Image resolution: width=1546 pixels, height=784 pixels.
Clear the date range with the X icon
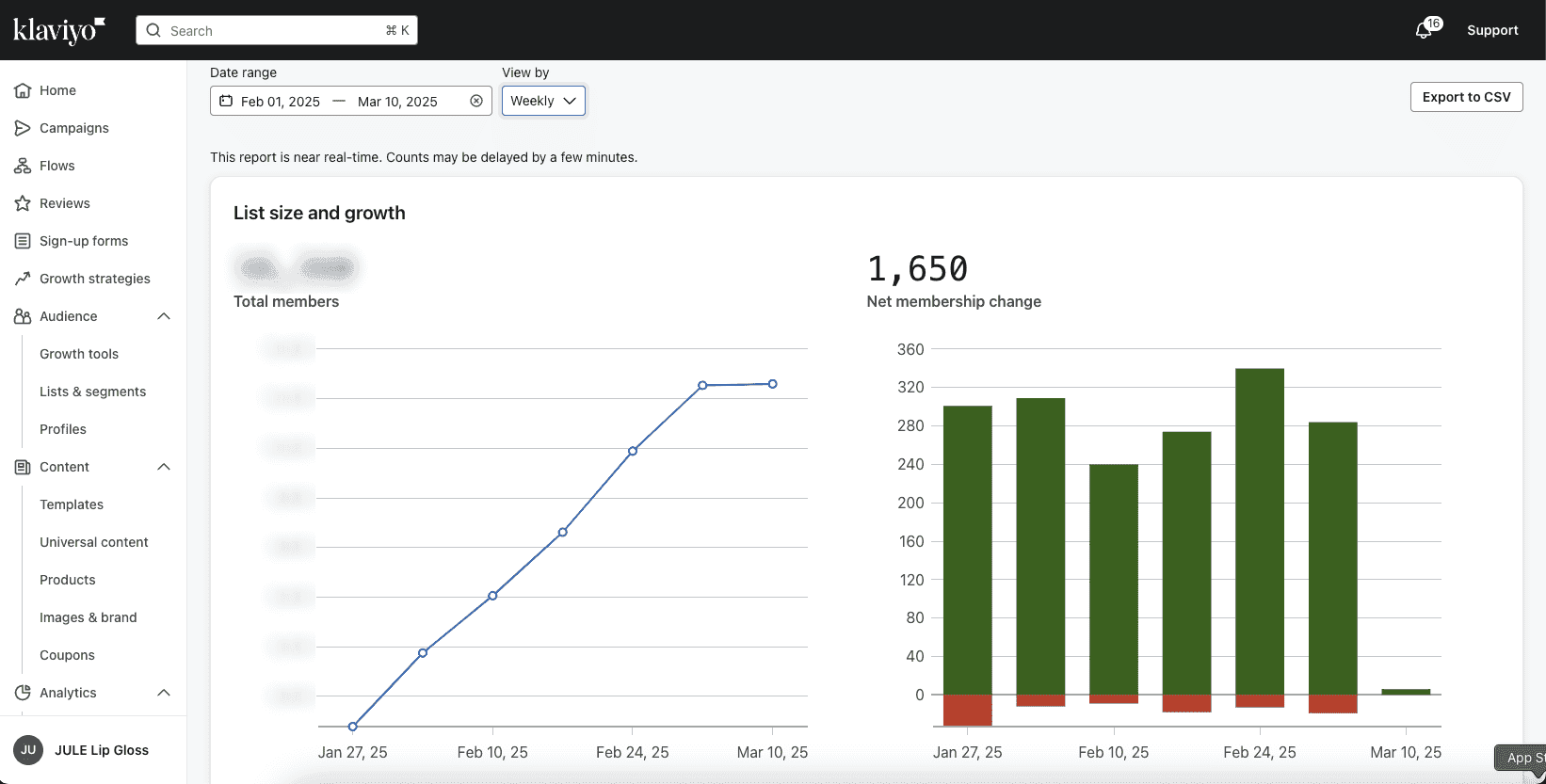click(x=476, y=101)
